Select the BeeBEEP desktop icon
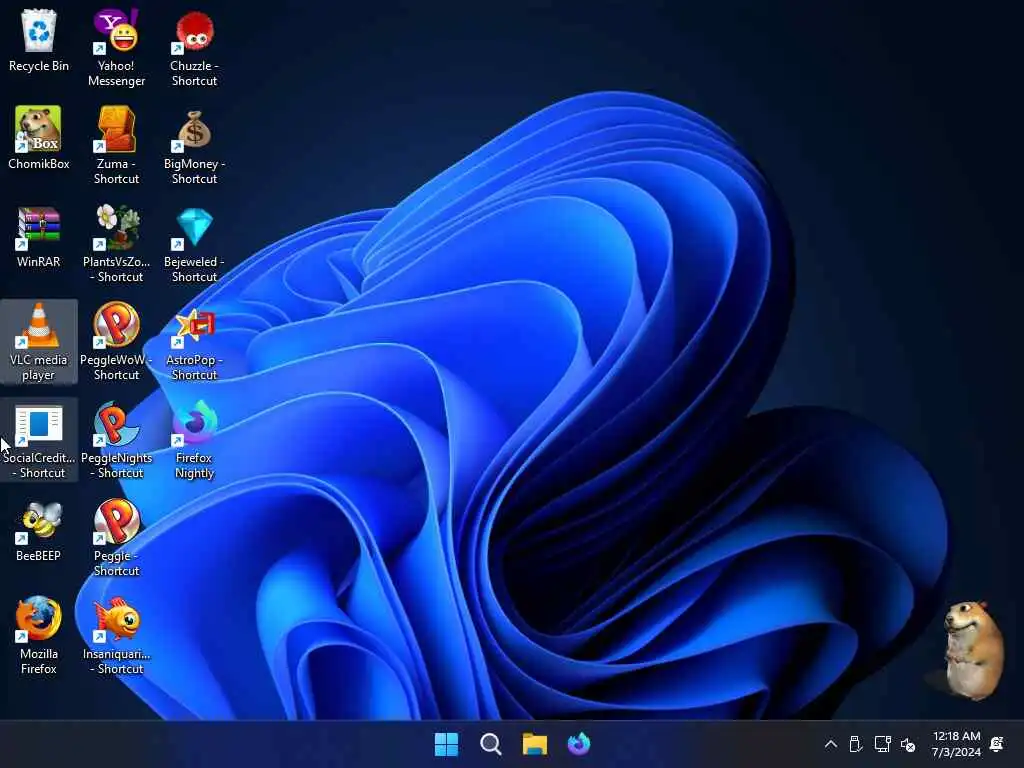Screen dimensions: 1024x768 pos(39,530)
